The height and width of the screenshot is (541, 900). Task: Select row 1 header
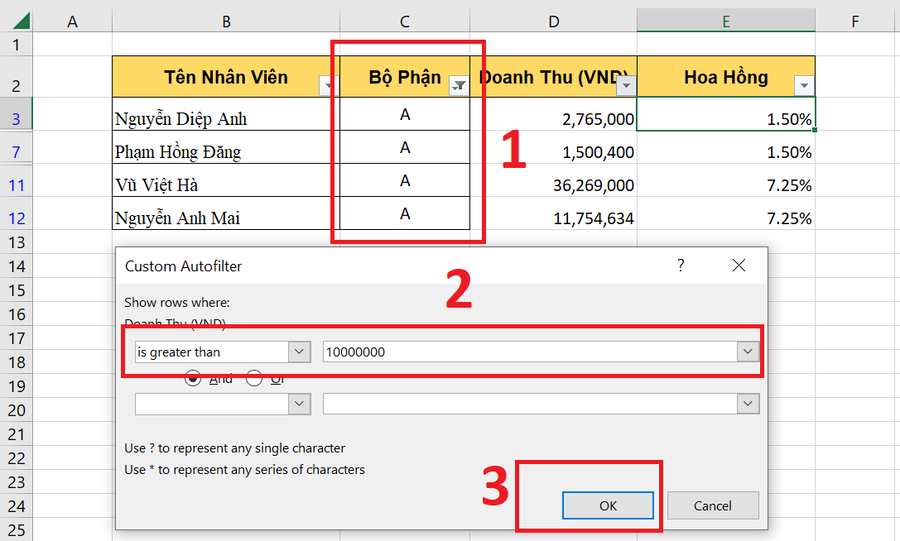[16, 44]
